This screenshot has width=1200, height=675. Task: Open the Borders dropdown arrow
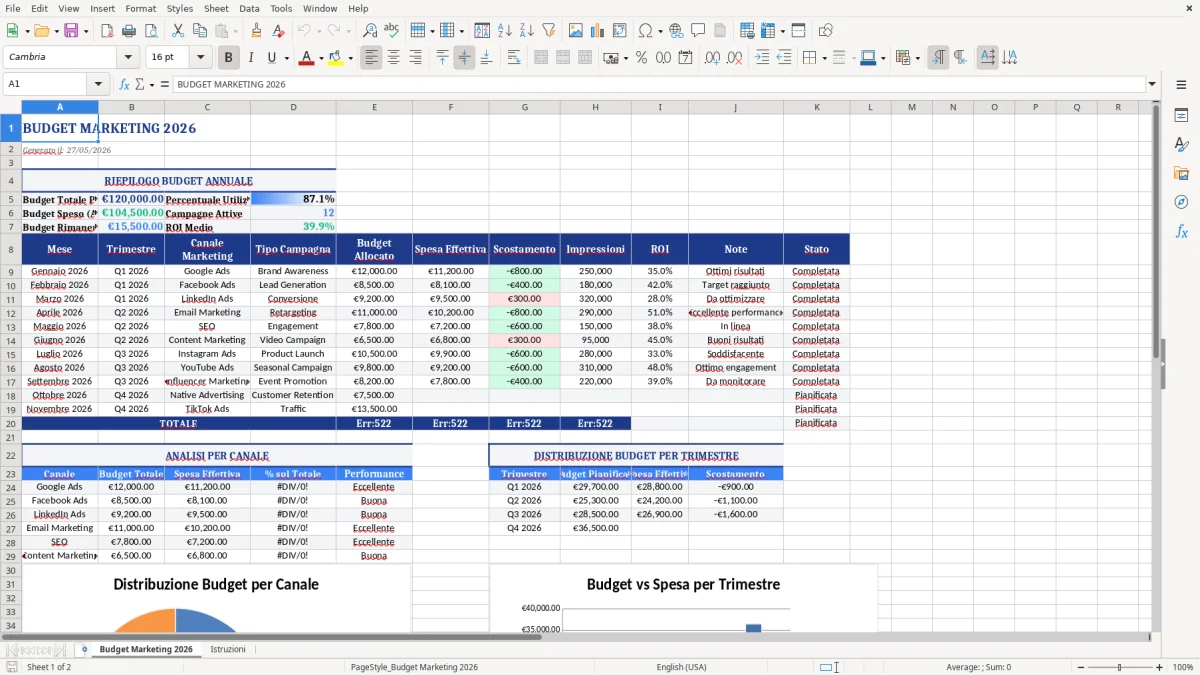[824, 58]
